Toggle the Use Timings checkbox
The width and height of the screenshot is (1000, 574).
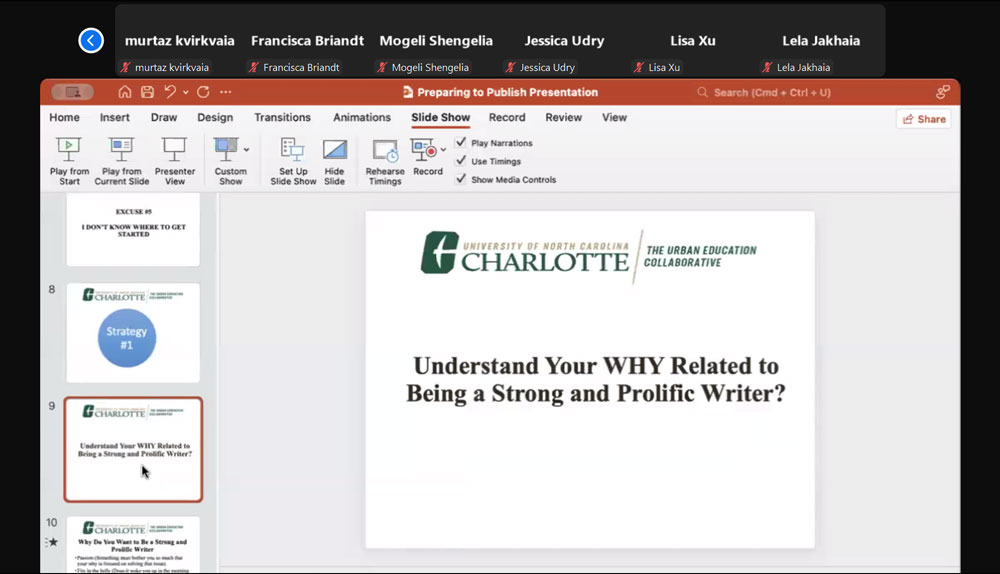point(461,161)
